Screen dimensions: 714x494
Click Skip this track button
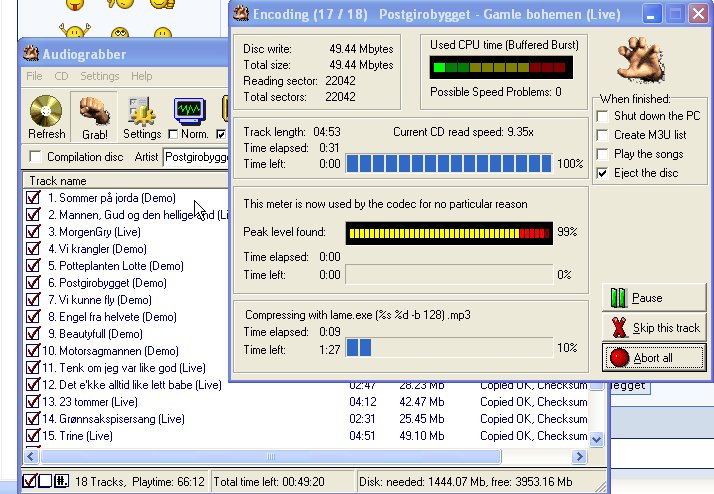point(654,327)
